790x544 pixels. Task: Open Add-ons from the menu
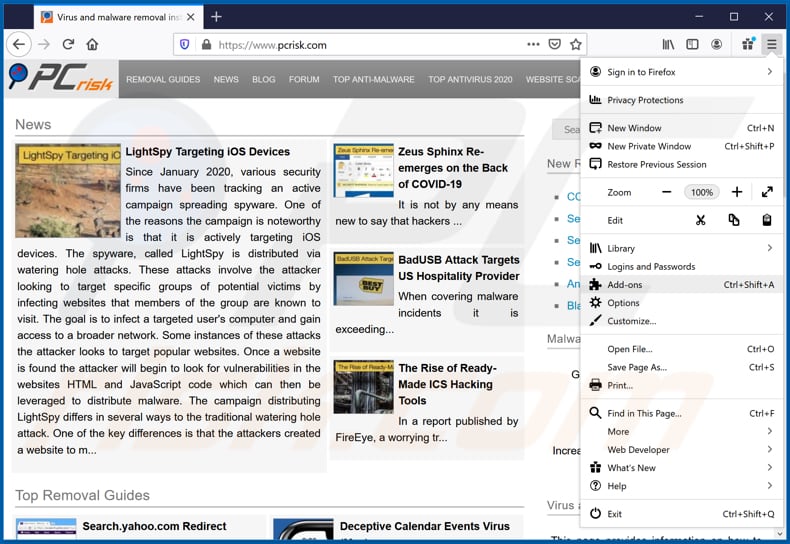(625, 285)
